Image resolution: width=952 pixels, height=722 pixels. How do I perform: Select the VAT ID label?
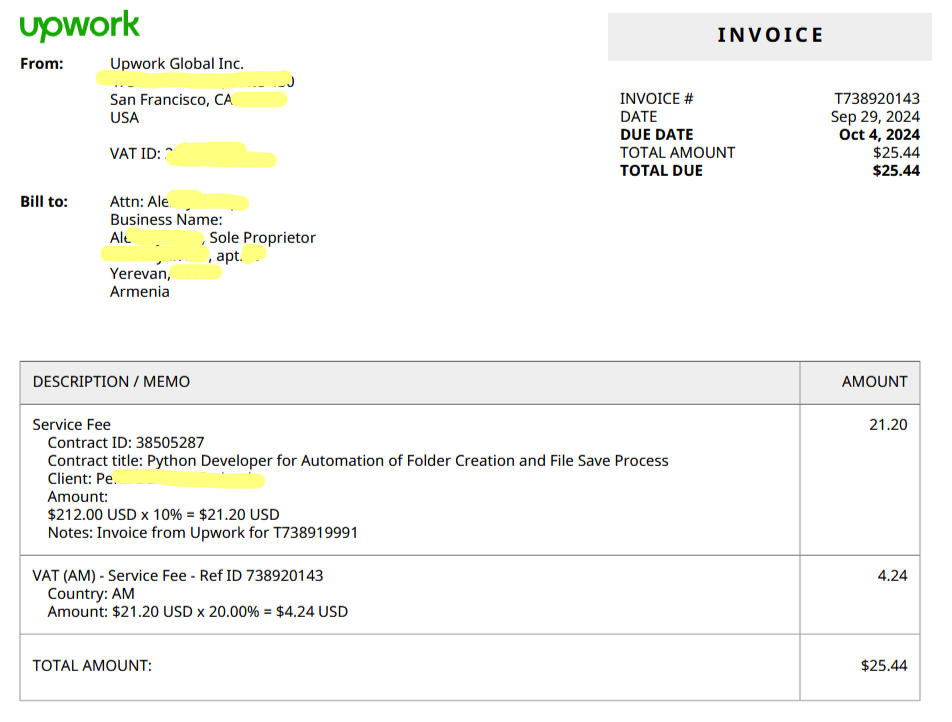135,154
